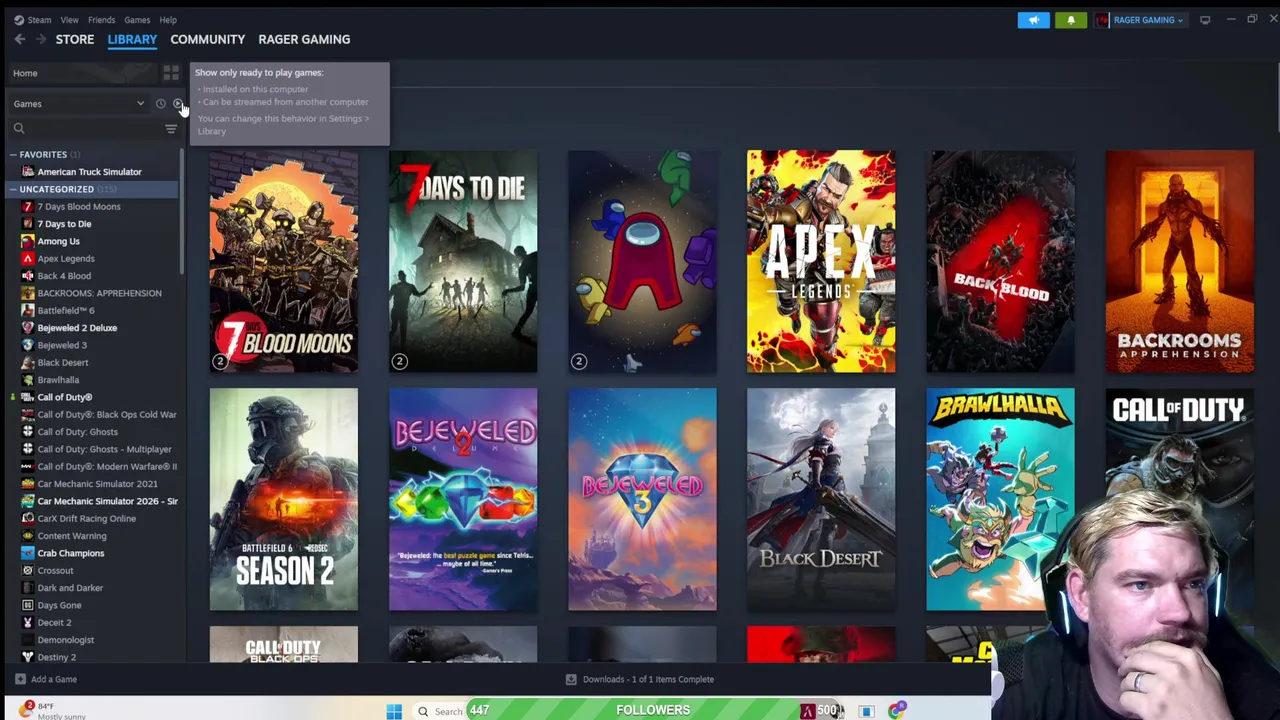The width and height of the screenshot is (1280, 720).
Task: Open the Help menu
Action: coord(168,20)
